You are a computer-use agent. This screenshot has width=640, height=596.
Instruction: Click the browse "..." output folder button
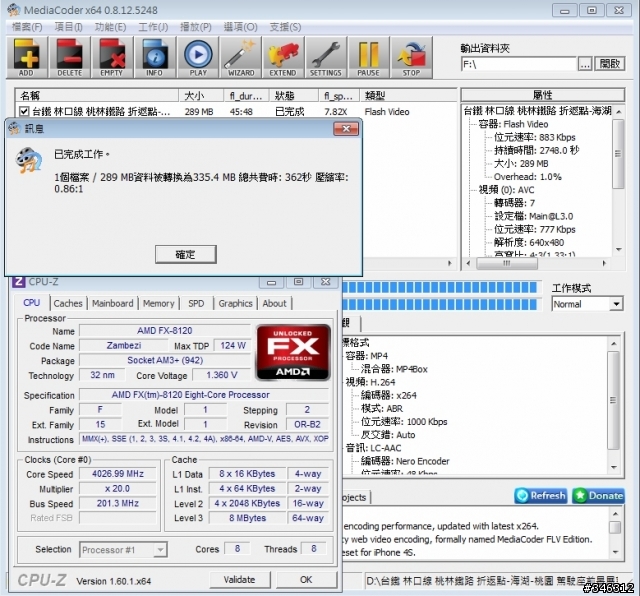tap(585, 64)
